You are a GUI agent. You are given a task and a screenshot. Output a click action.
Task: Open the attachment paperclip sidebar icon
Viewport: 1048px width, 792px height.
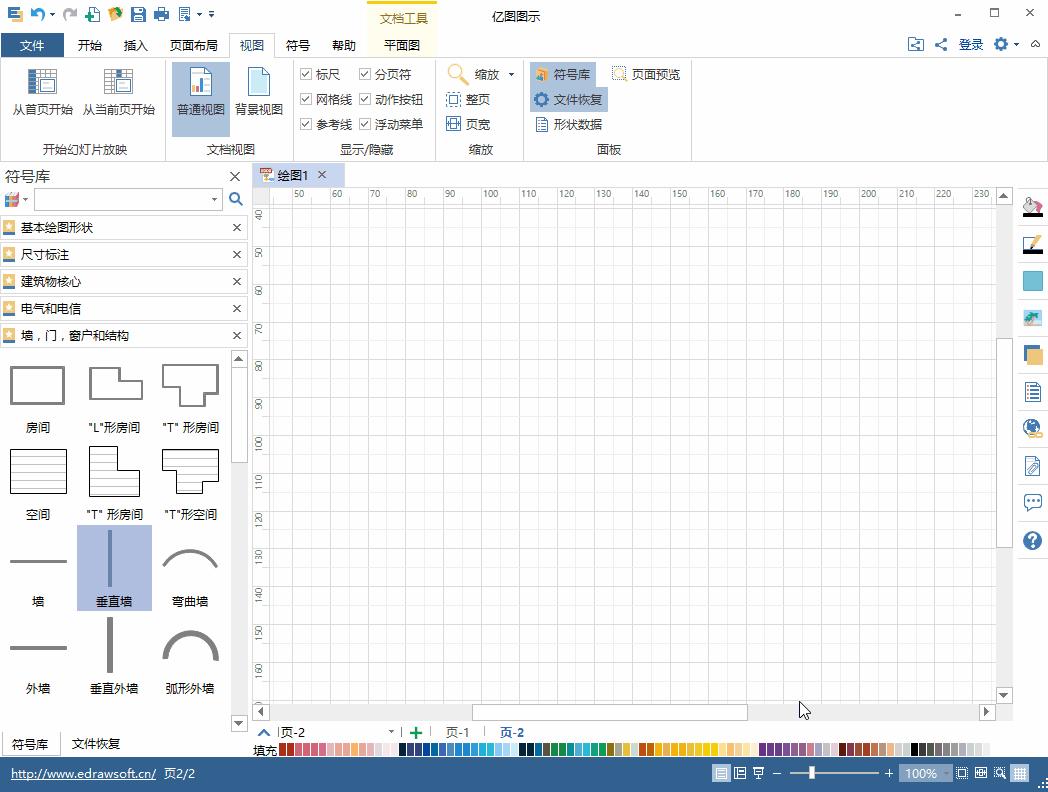coord(1033,465)
